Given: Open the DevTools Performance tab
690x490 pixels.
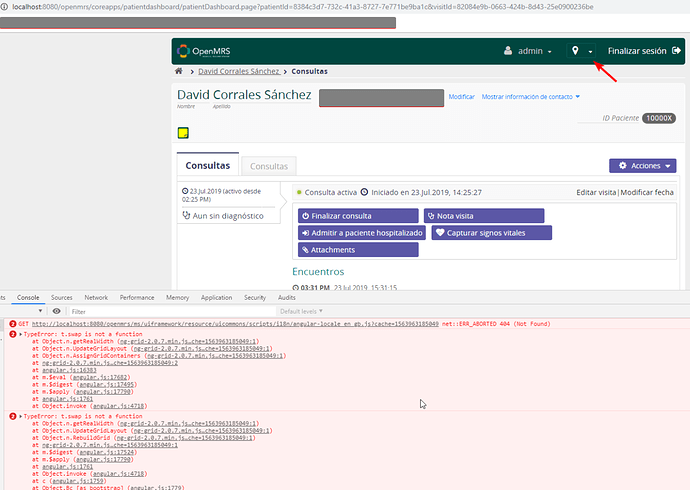Looking at the screenshot, I should (x=137, y=297).
